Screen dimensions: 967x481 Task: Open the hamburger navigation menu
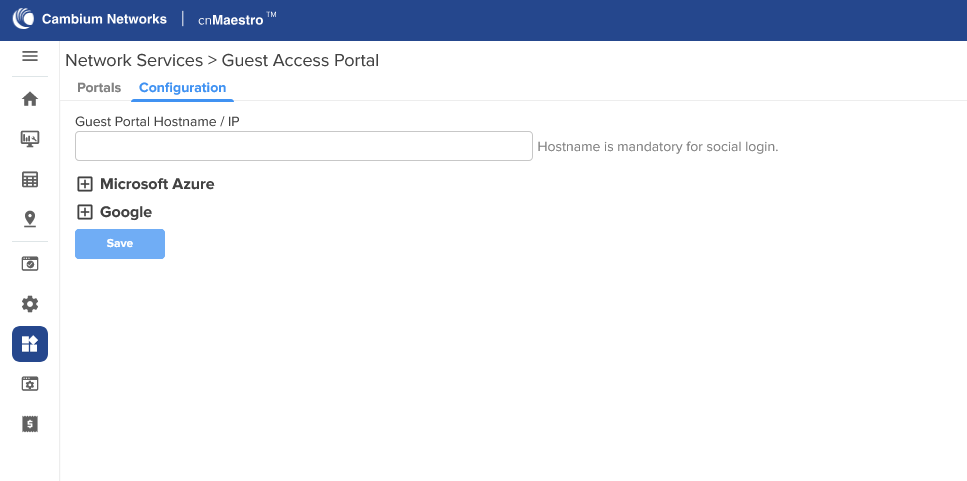30,56
